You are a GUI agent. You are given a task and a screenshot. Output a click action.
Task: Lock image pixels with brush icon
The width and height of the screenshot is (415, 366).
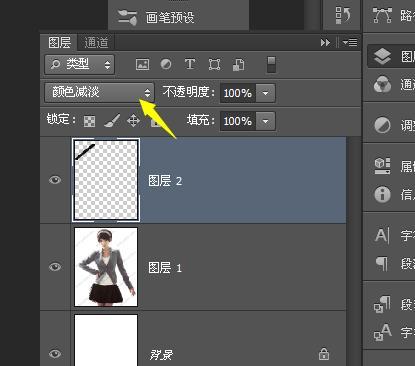(x=112, y=121)
